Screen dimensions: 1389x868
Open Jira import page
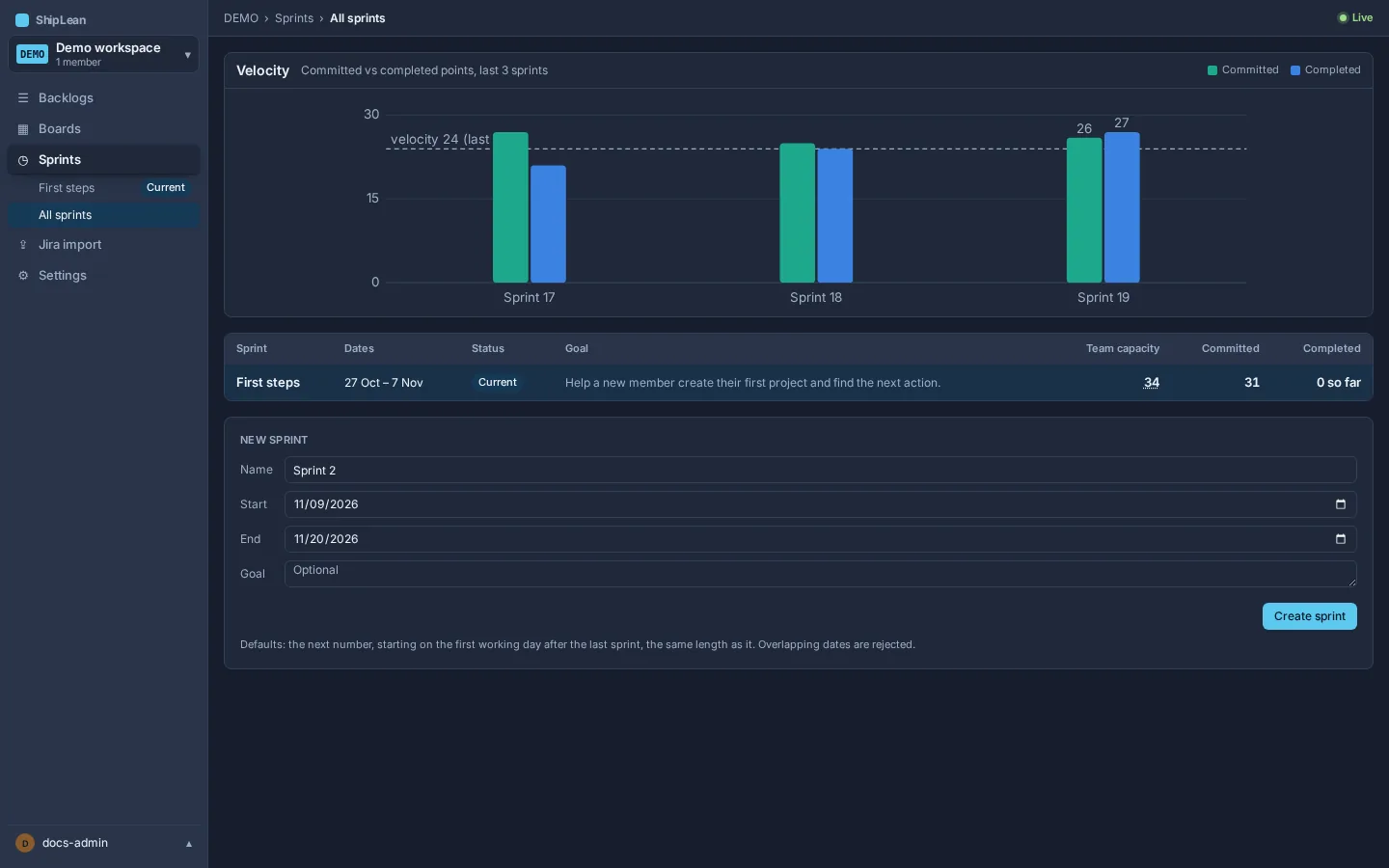coord(104,245)
